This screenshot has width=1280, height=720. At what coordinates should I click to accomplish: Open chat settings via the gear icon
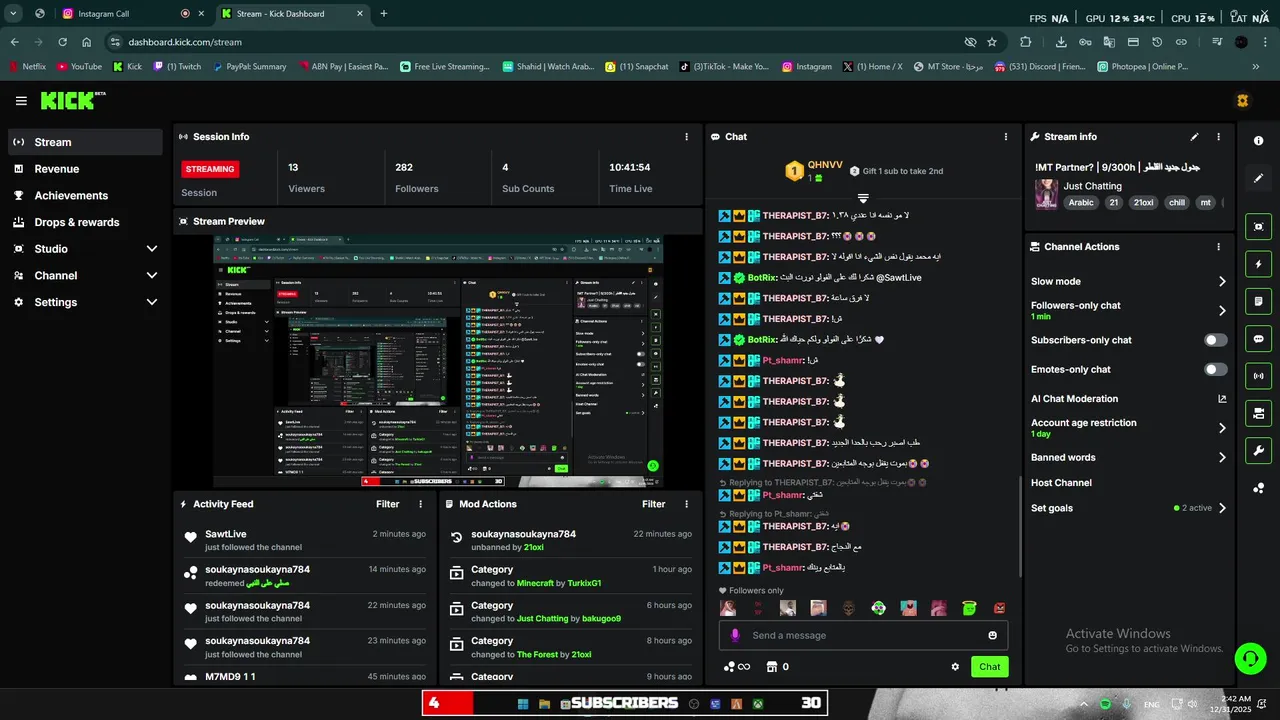coord(955,667)
